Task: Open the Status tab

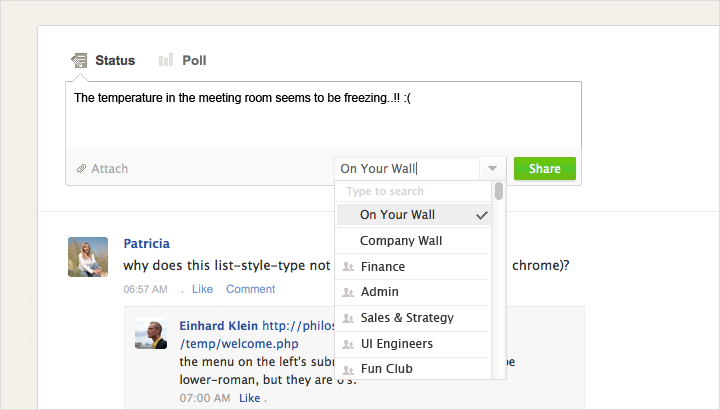Action: coord(115,61)
